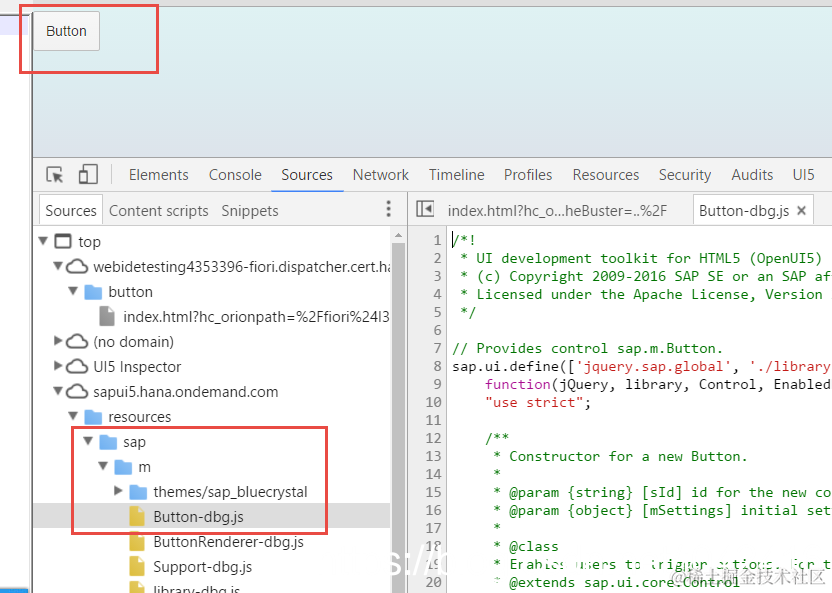
Task: Click cloud icon beside UI5 Inspector
Action: click(x=77, y=367)
